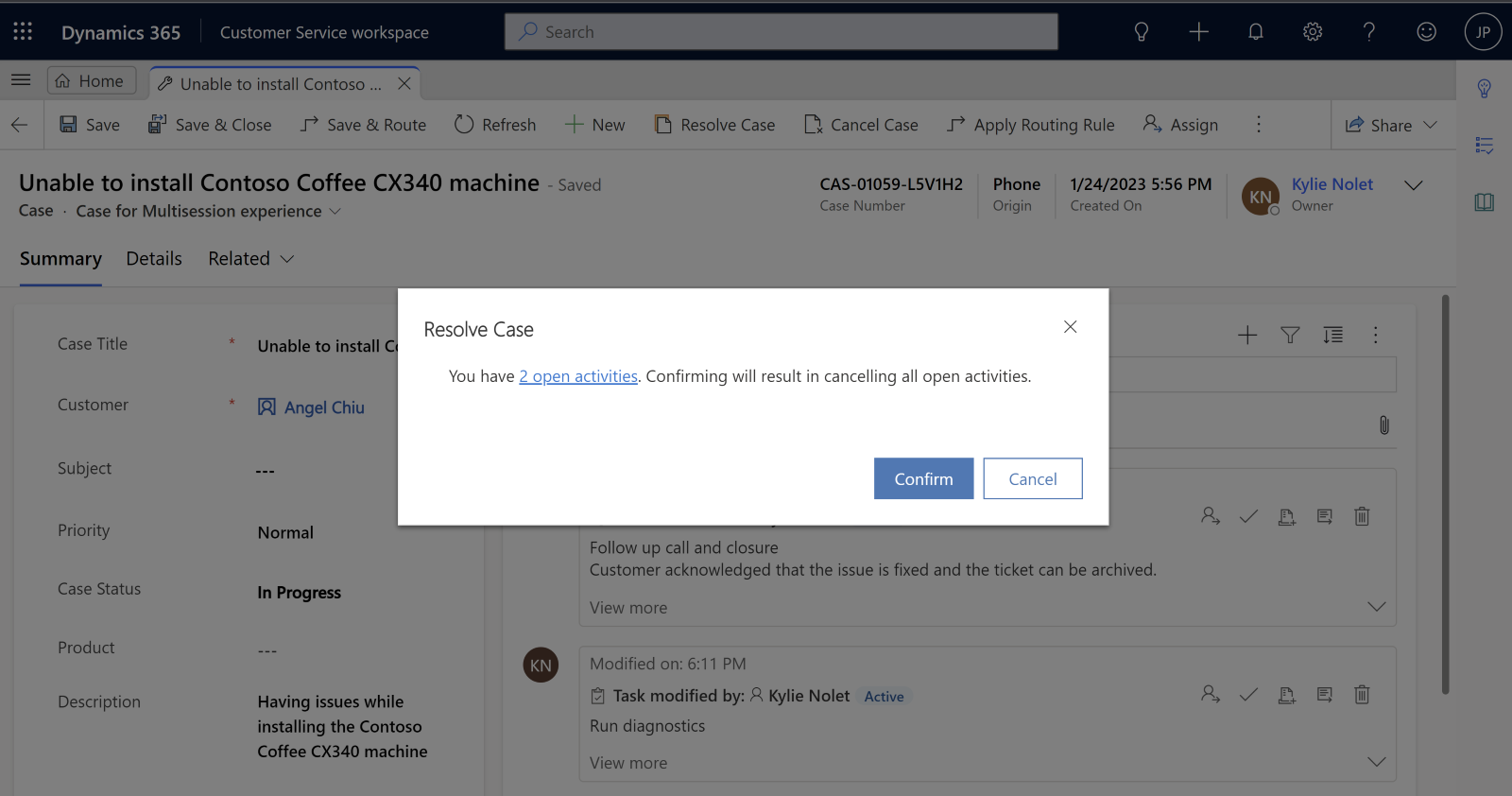Mark Run diagnostics task complete
The height and width of the screenshot is (796, 1512).
1248,694
